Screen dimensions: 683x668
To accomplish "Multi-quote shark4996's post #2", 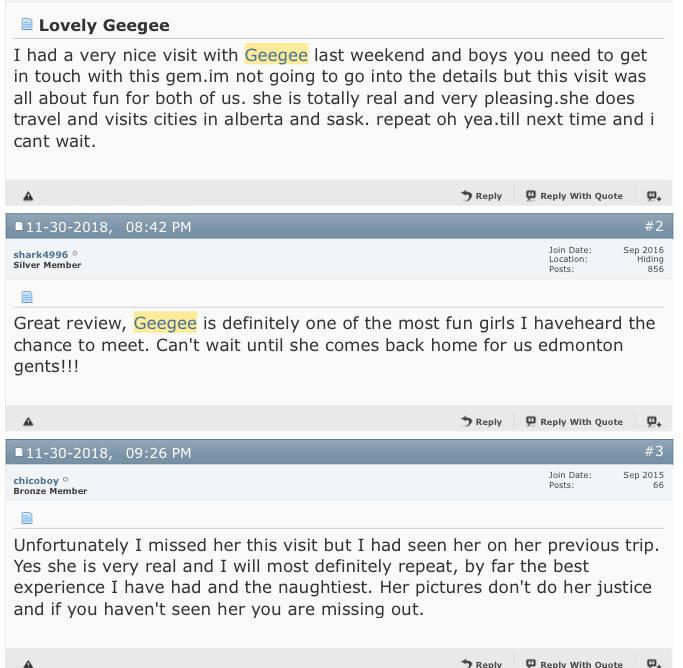I will tap(653, 422).
